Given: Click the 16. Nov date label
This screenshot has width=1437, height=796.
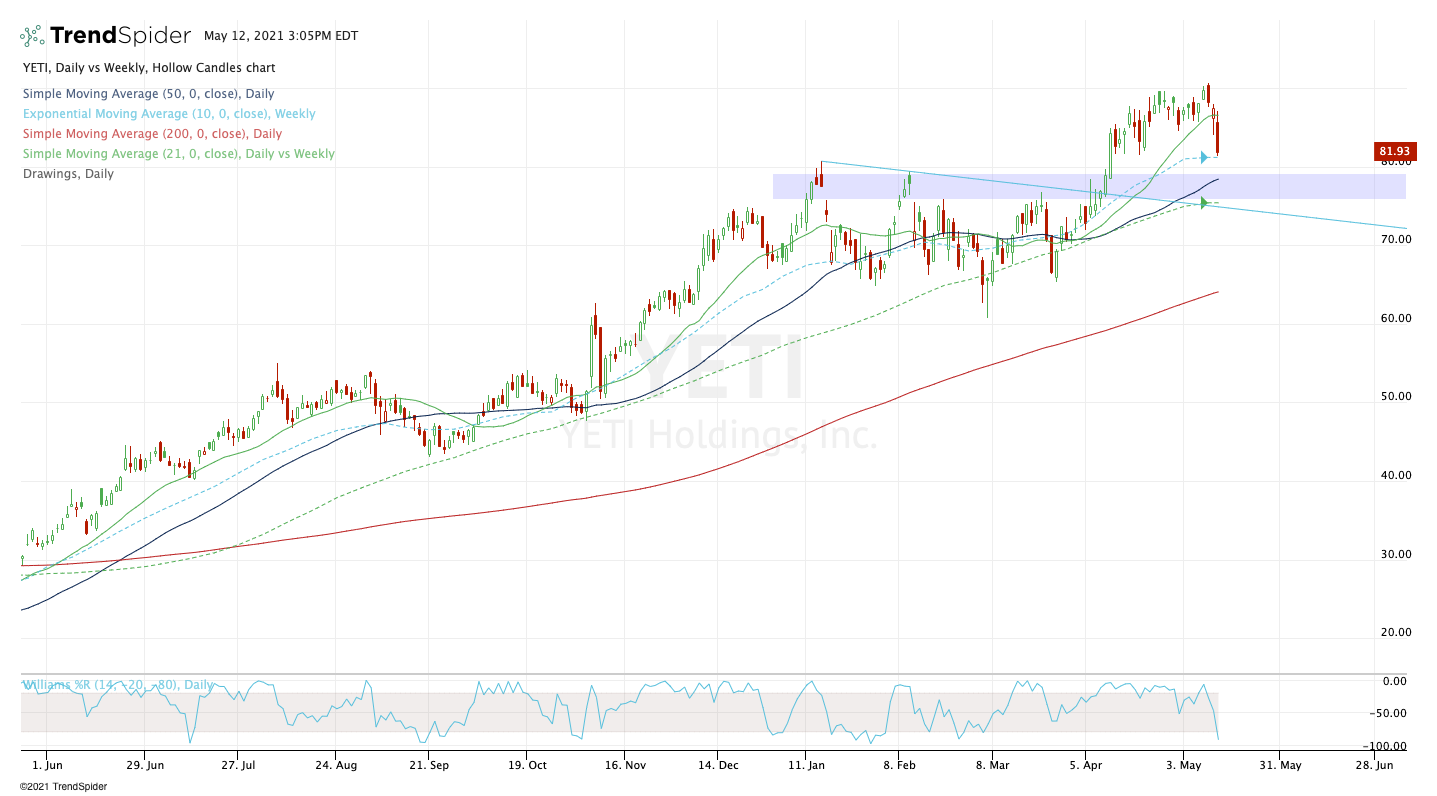Looking at the screenshot, I should [x=623, y=766].
